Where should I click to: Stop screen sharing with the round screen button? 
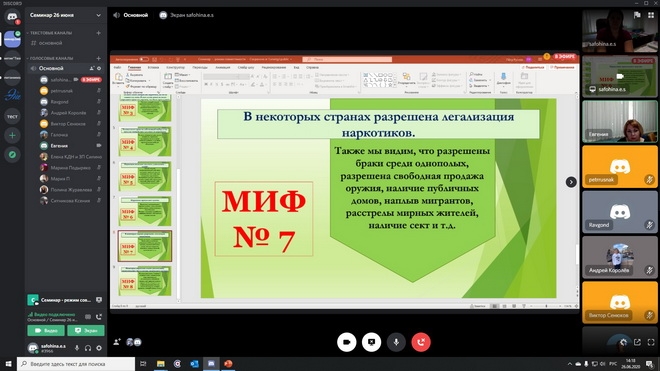click(371, 342)
